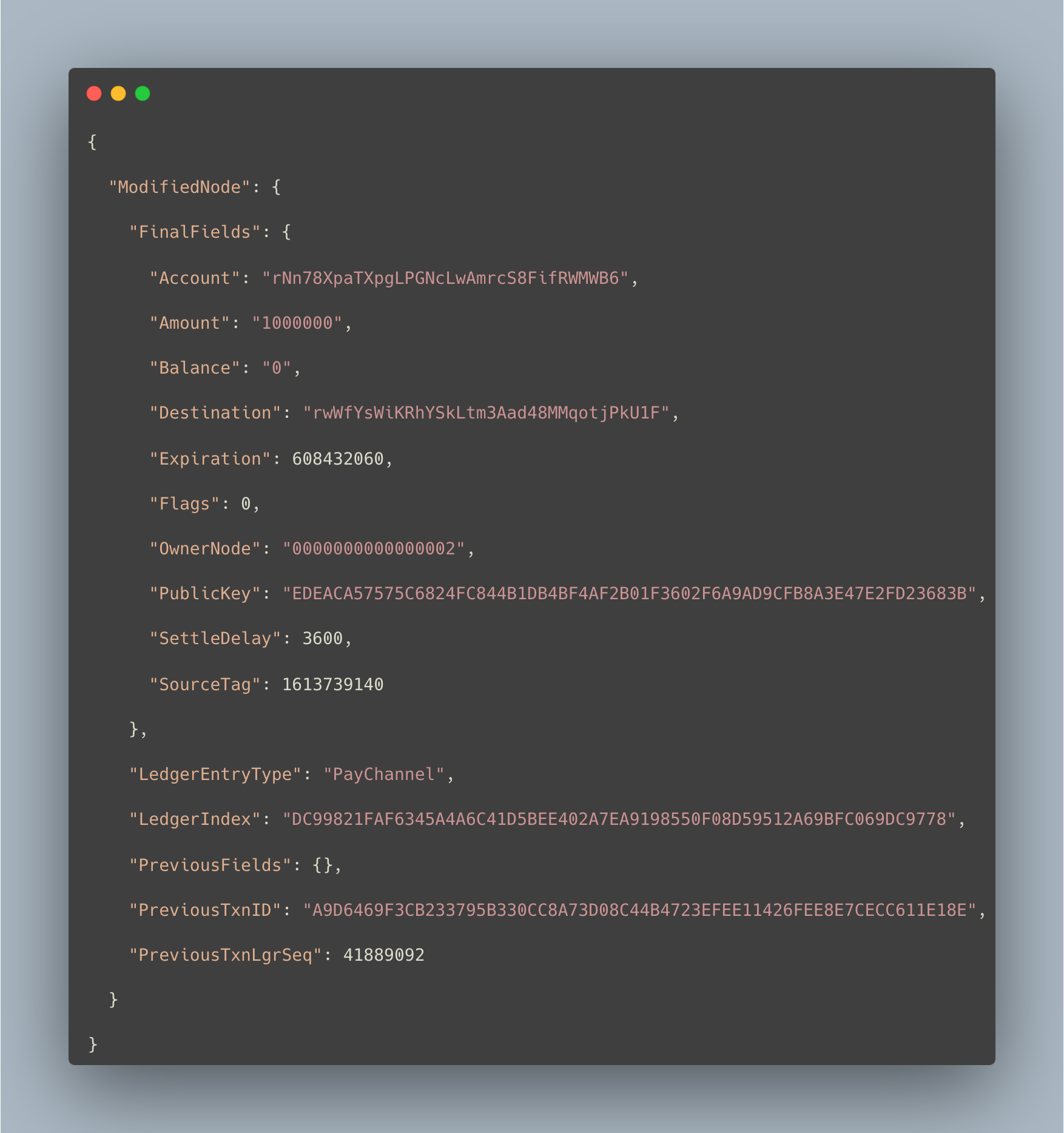This screenshot has width=1064, height=1133.
Task: Click the SettleDelay value 3600
Action: tap(323, 638)
